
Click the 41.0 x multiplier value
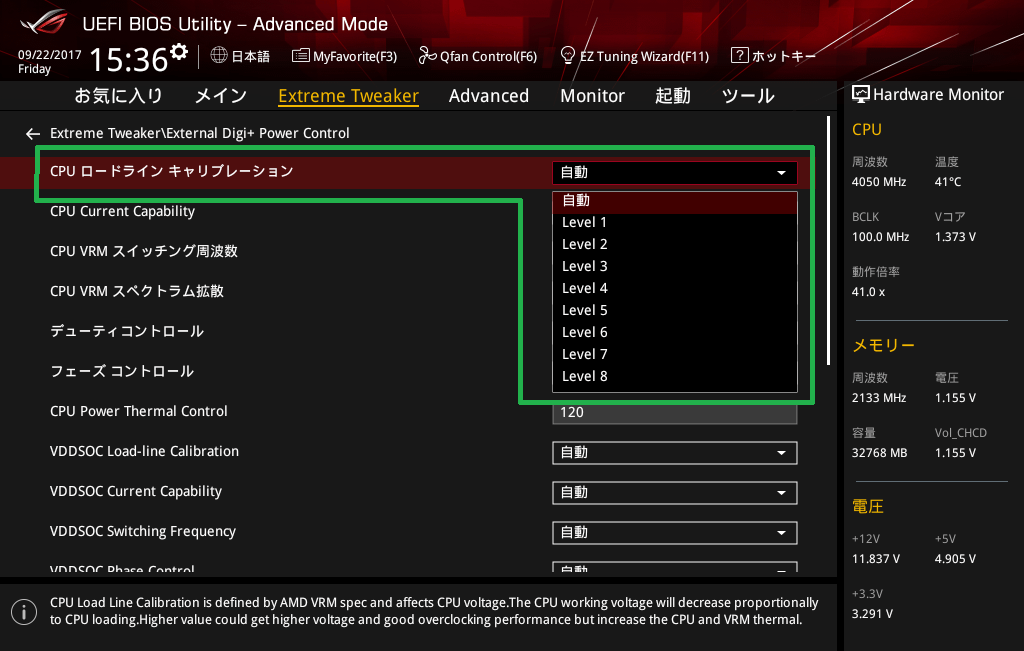coord(868,292)
